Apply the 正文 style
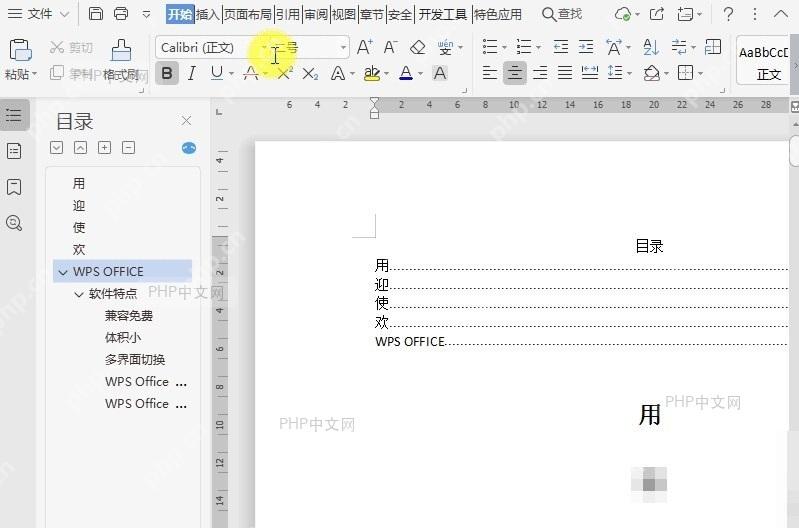Image resolution: width=799 pixels, height=528 pixels. point(764,60)
